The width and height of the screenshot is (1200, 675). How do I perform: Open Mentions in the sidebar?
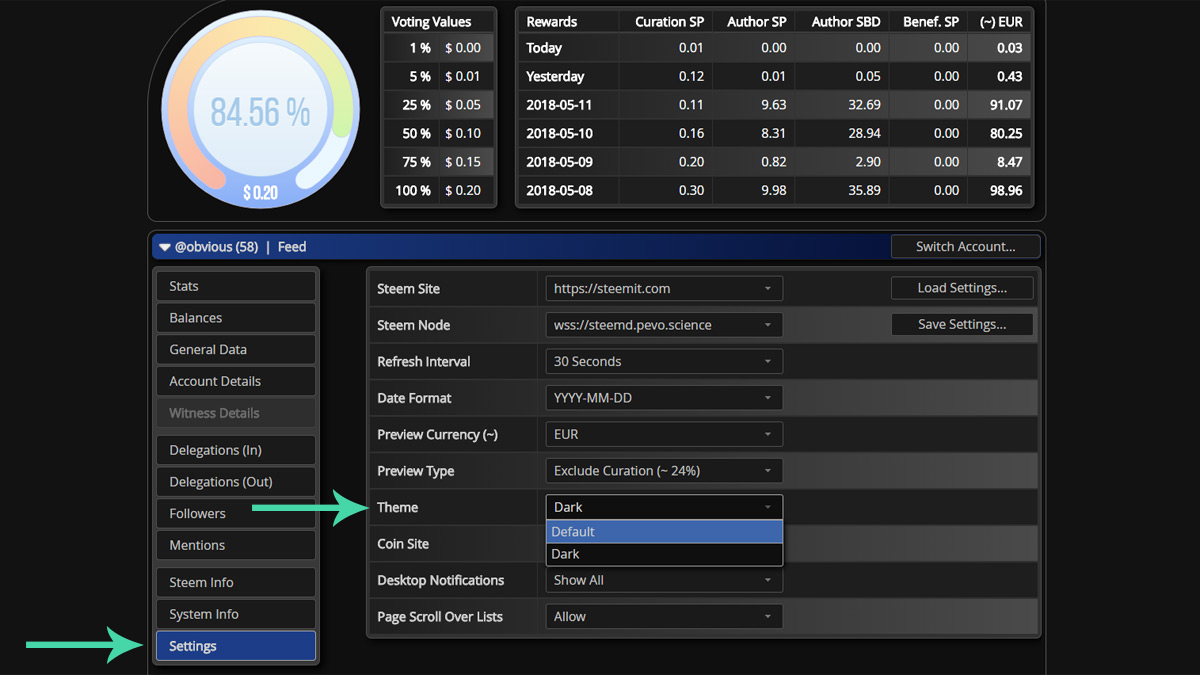236,545
